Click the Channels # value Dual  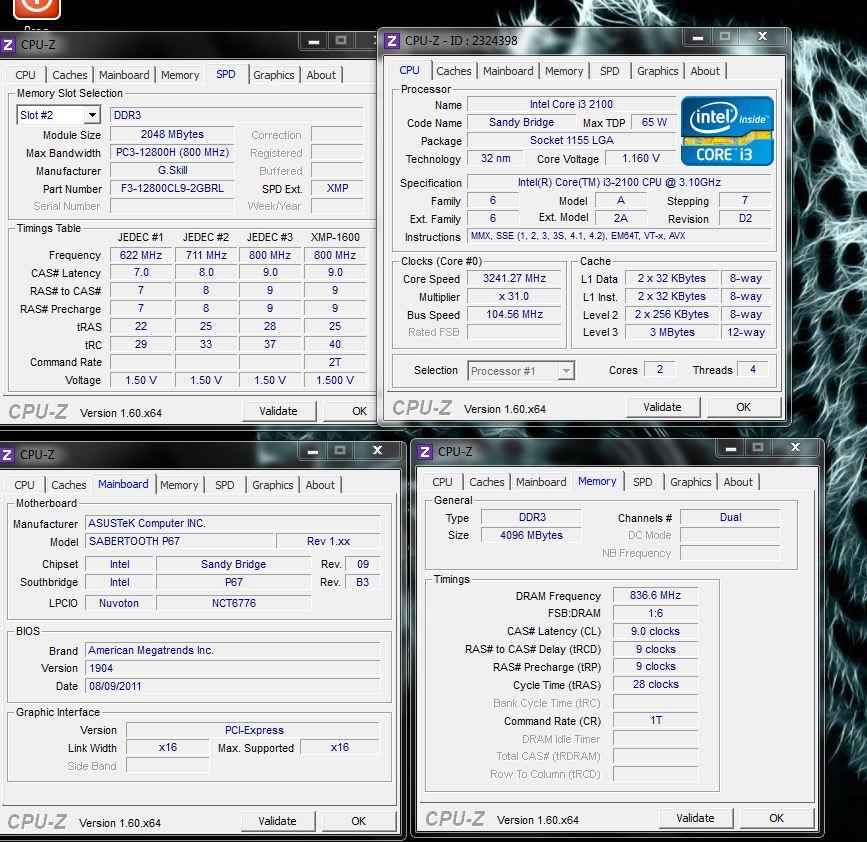pos(730,517)
